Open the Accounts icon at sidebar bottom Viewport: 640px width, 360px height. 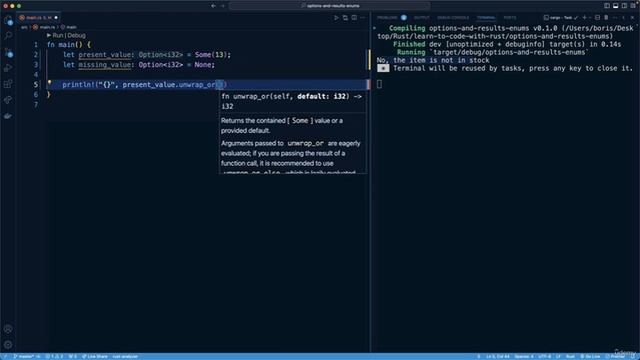click(x=8, y=329)
